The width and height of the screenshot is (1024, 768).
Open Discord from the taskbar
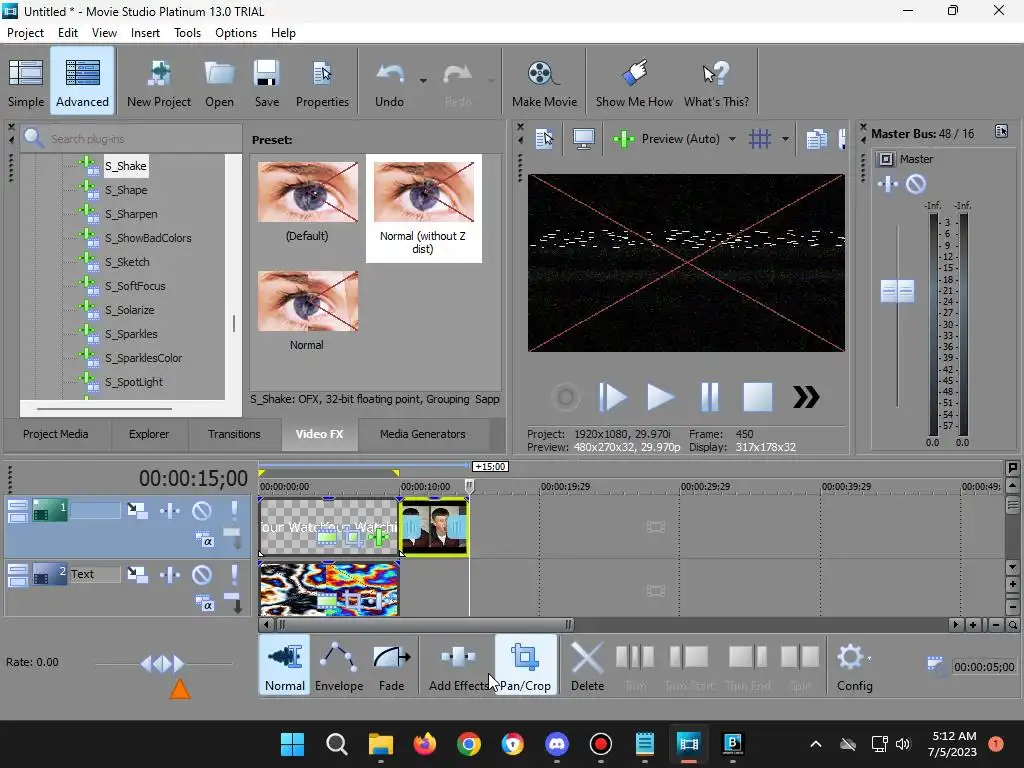556,744
